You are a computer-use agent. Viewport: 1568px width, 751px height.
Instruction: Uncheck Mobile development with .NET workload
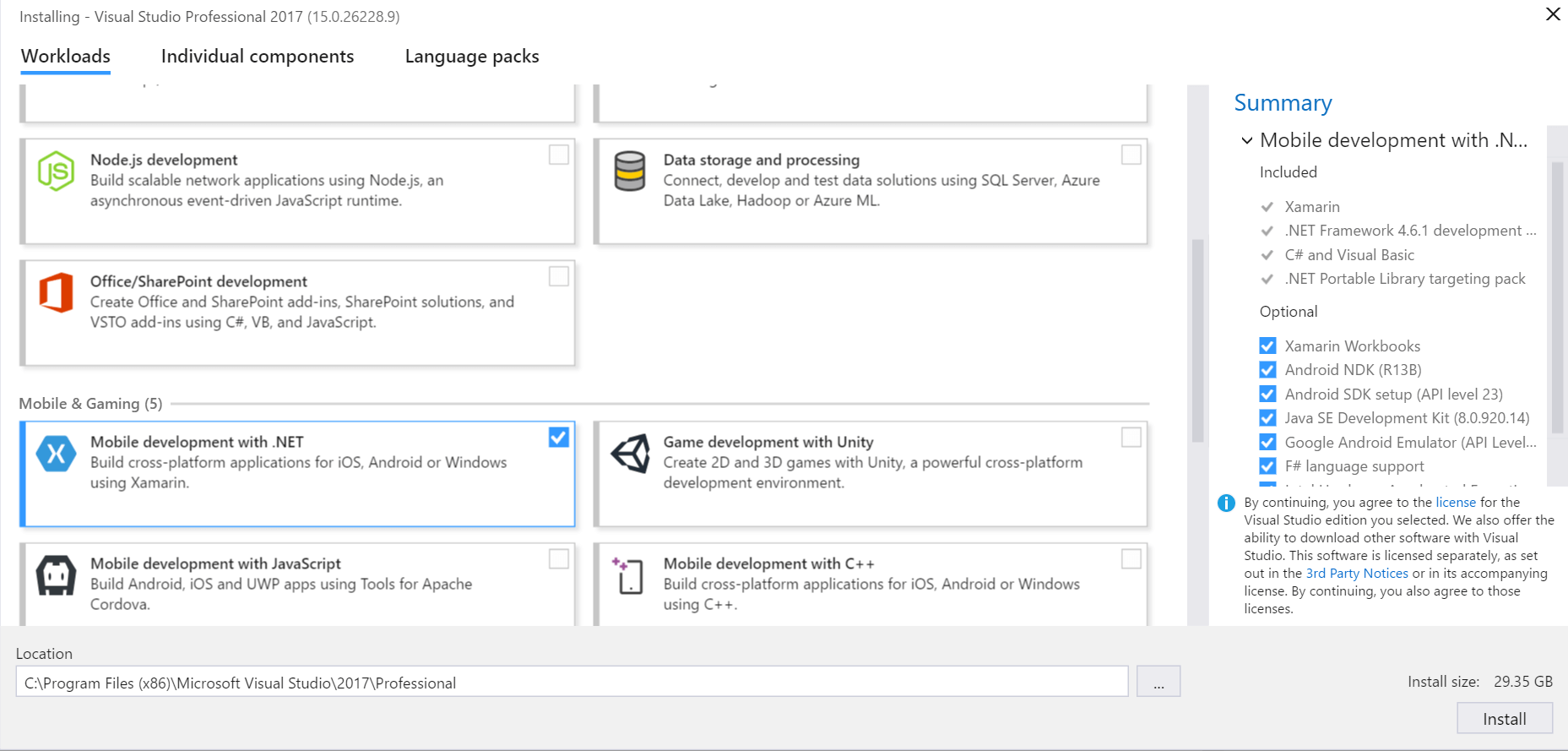[x=559, y=437]
